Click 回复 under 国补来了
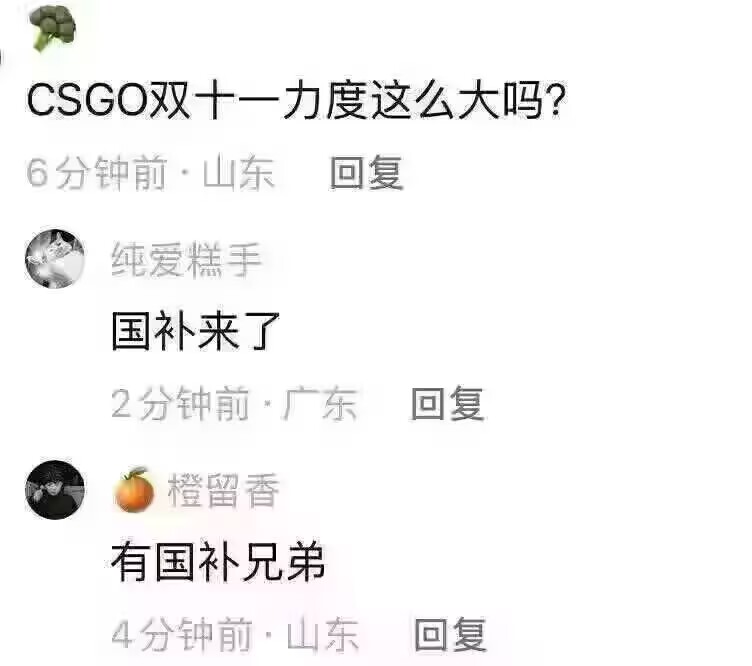This screenshot has width=752, height=666. coord(447,403)
